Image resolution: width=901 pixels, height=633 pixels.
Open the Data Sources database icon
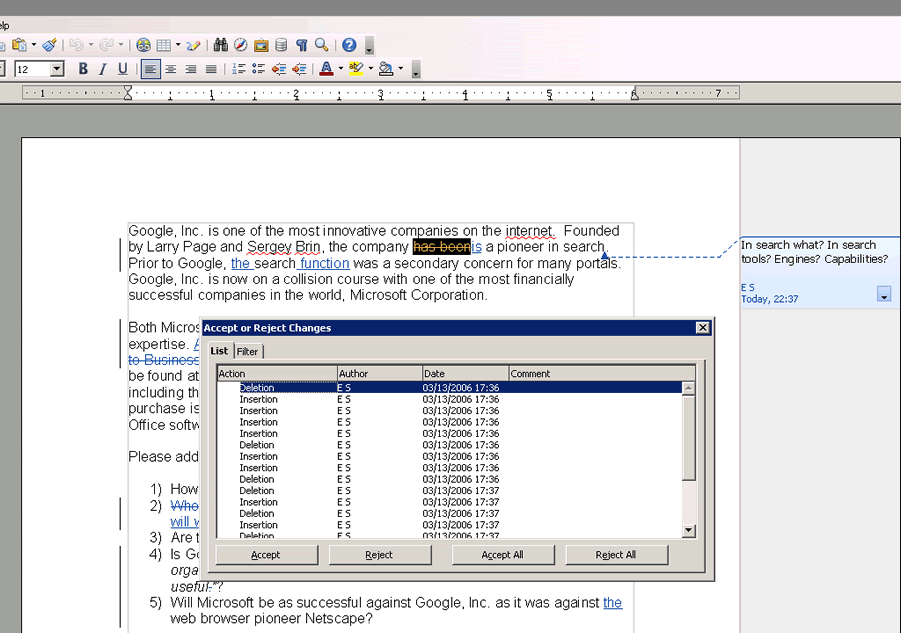[x=281, y=45]
